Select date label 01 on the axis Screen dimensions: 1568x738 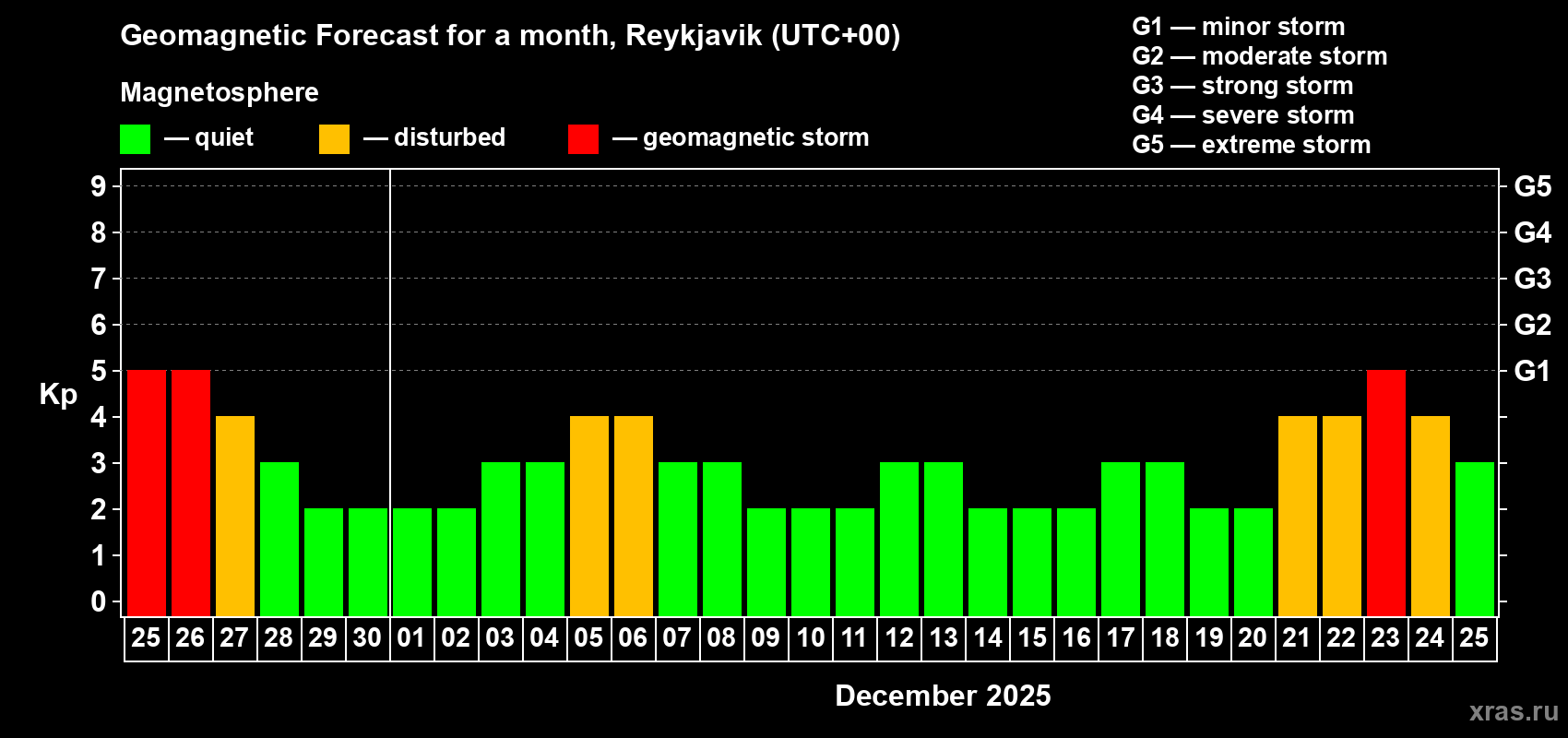[411, 638]
